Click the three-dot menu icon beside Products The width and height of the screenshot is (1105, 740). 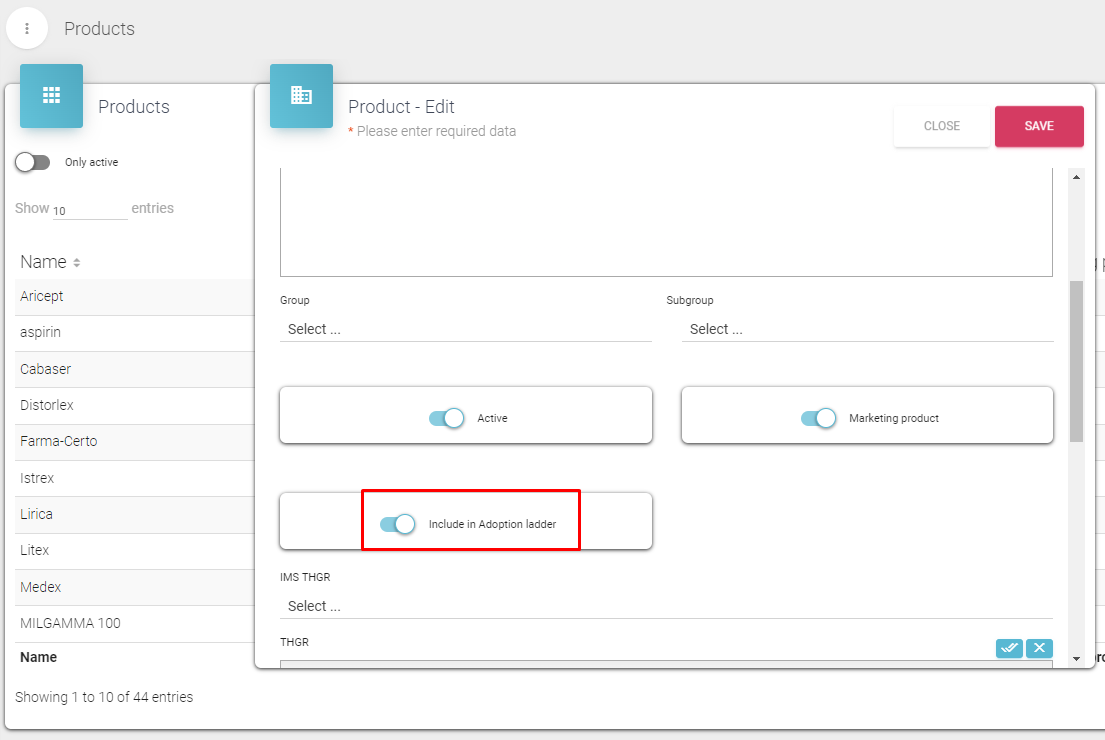click(x=27, y=29)
